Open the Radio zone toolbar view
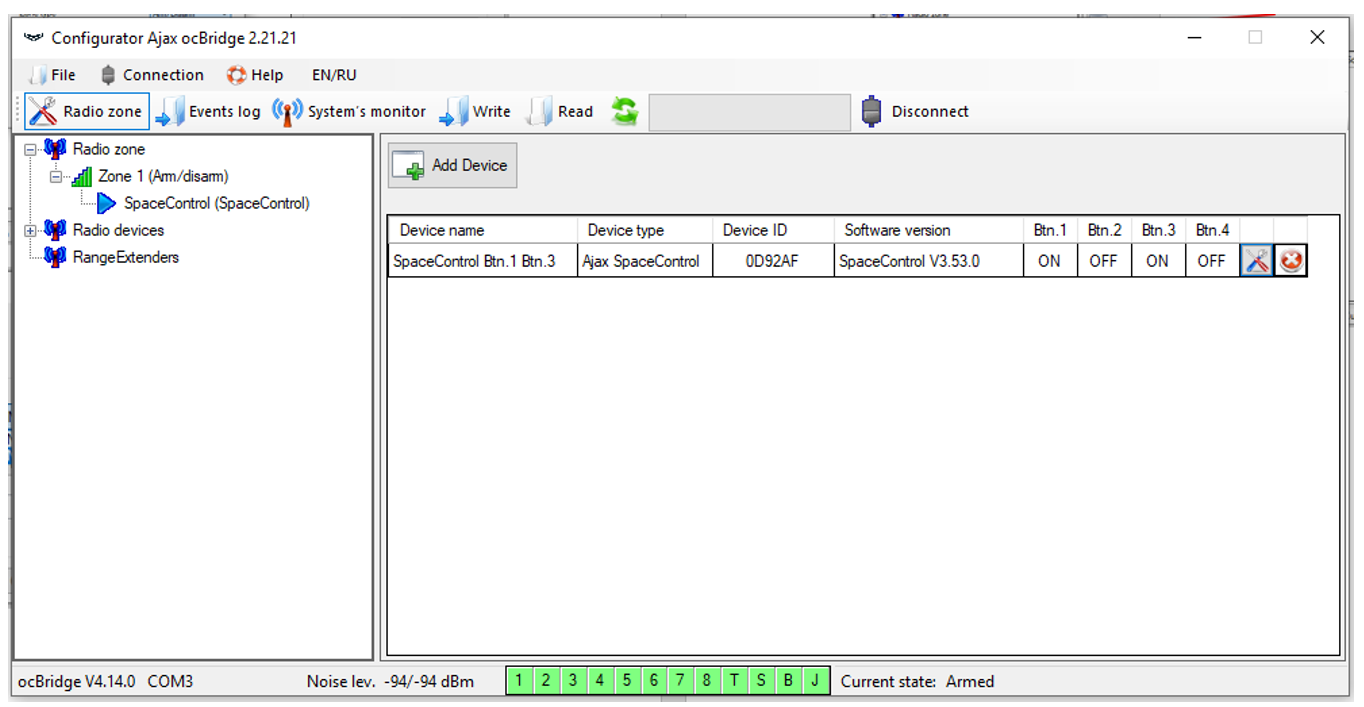The height and width of the screenshot is (707, 1364). [87, 111]
